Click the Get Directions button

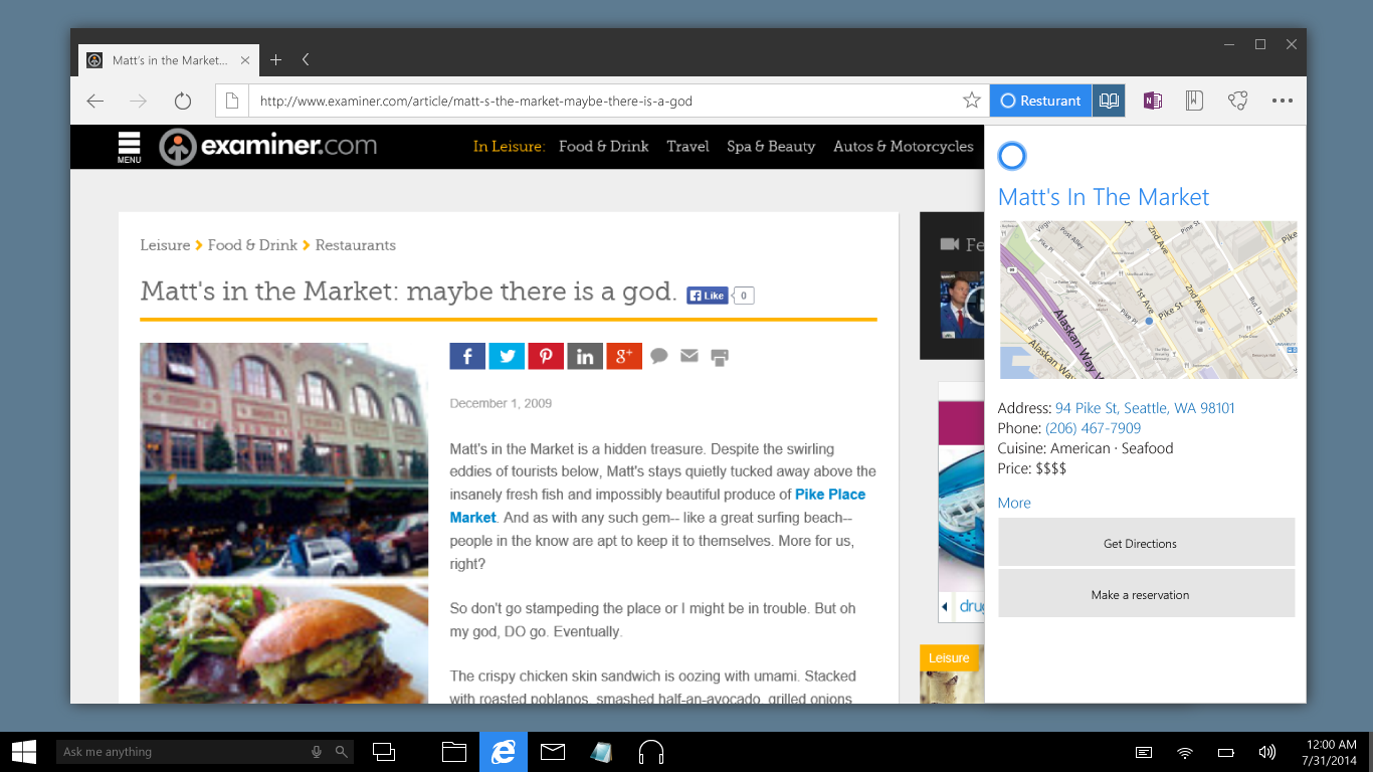(x=1146, y=543)
